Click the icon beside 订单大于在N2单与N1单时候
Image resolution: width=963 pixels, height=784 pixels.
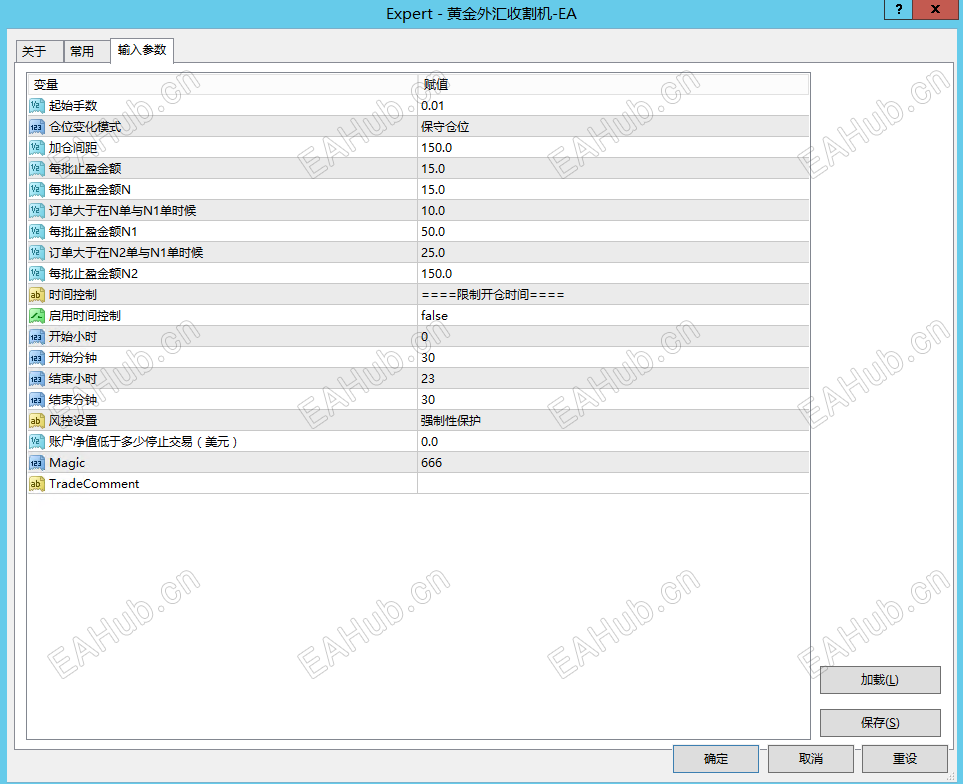[37, 252]
